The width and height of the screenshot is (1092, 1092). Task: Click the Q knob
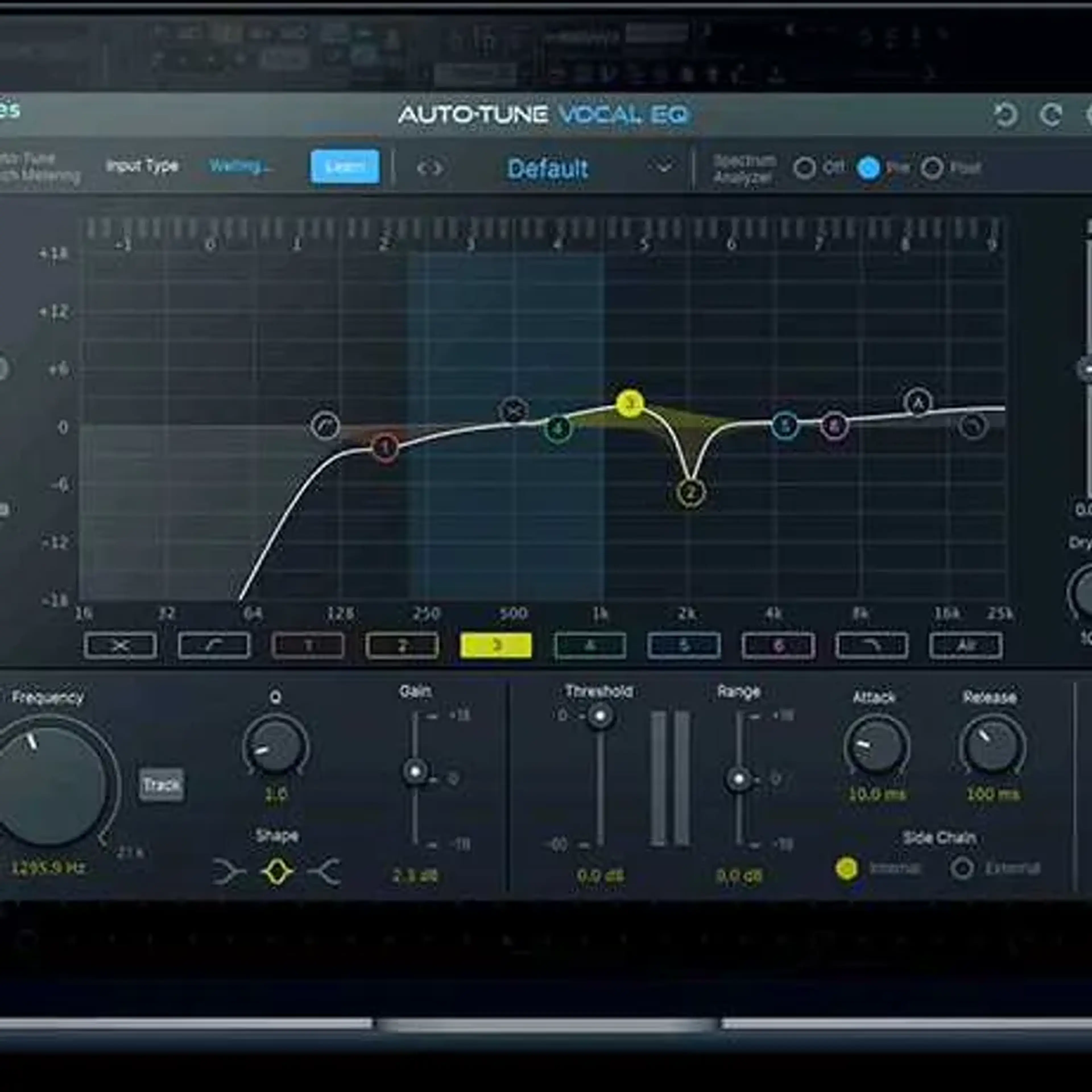click(x=276, y=746)
